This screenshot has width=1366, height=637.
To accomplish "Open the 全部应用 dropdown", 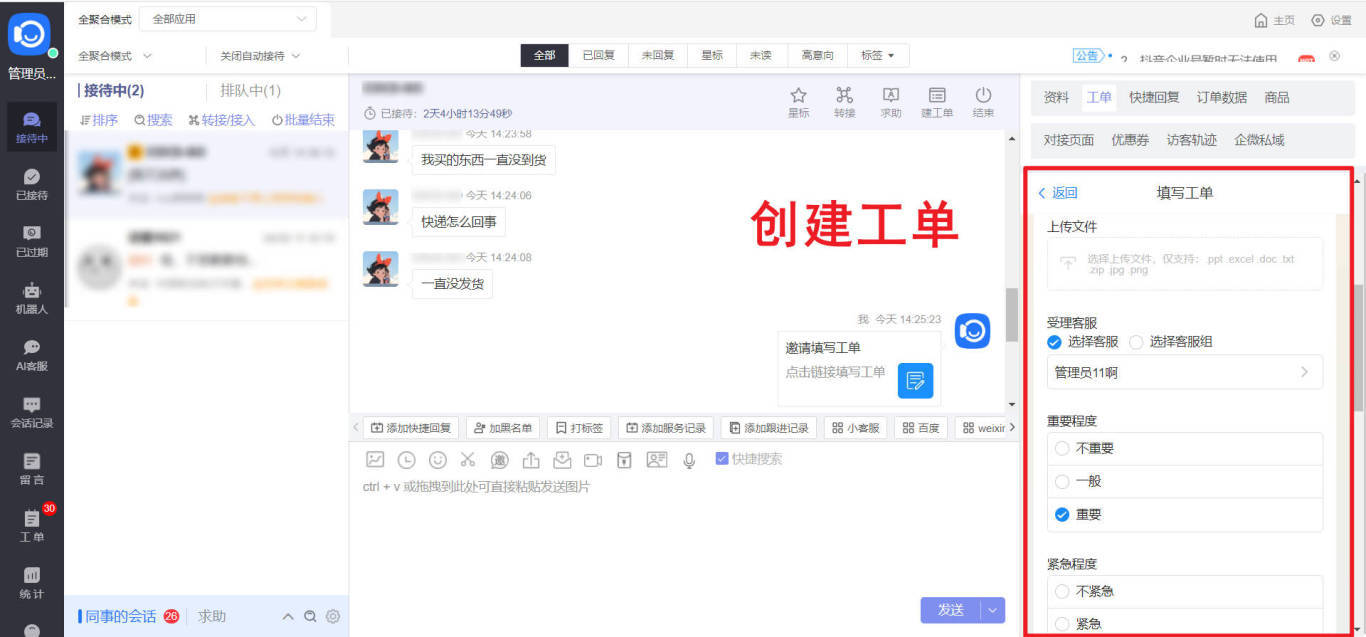I will (x=228, y=18).
